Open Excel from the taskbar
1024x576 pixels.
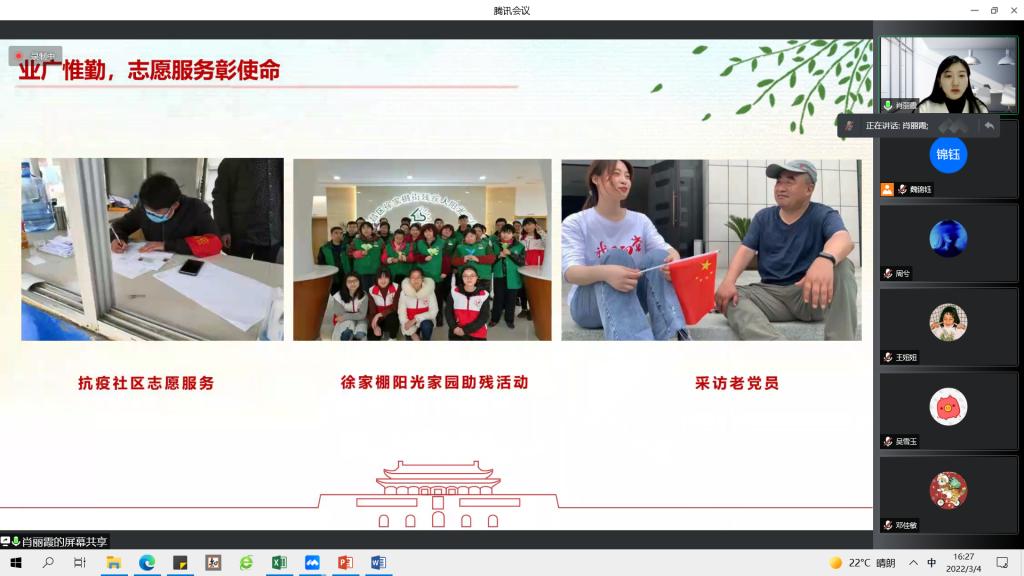point(279,563)
